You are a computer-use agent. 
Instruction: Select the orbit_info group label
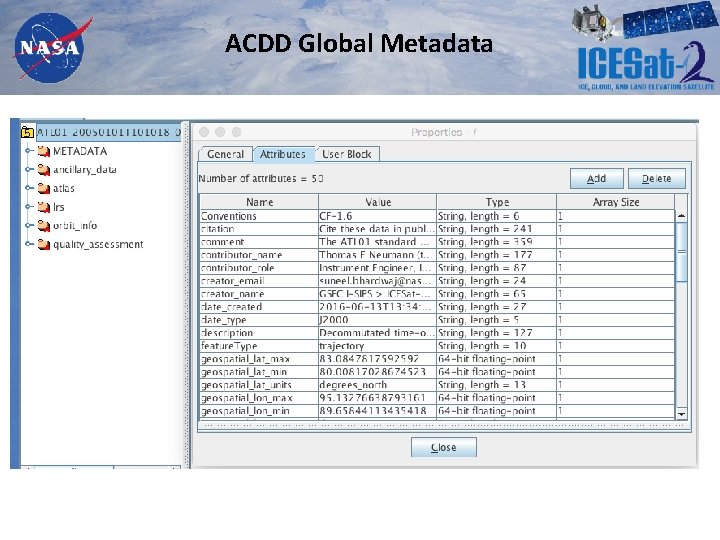[x=75, y=225]
